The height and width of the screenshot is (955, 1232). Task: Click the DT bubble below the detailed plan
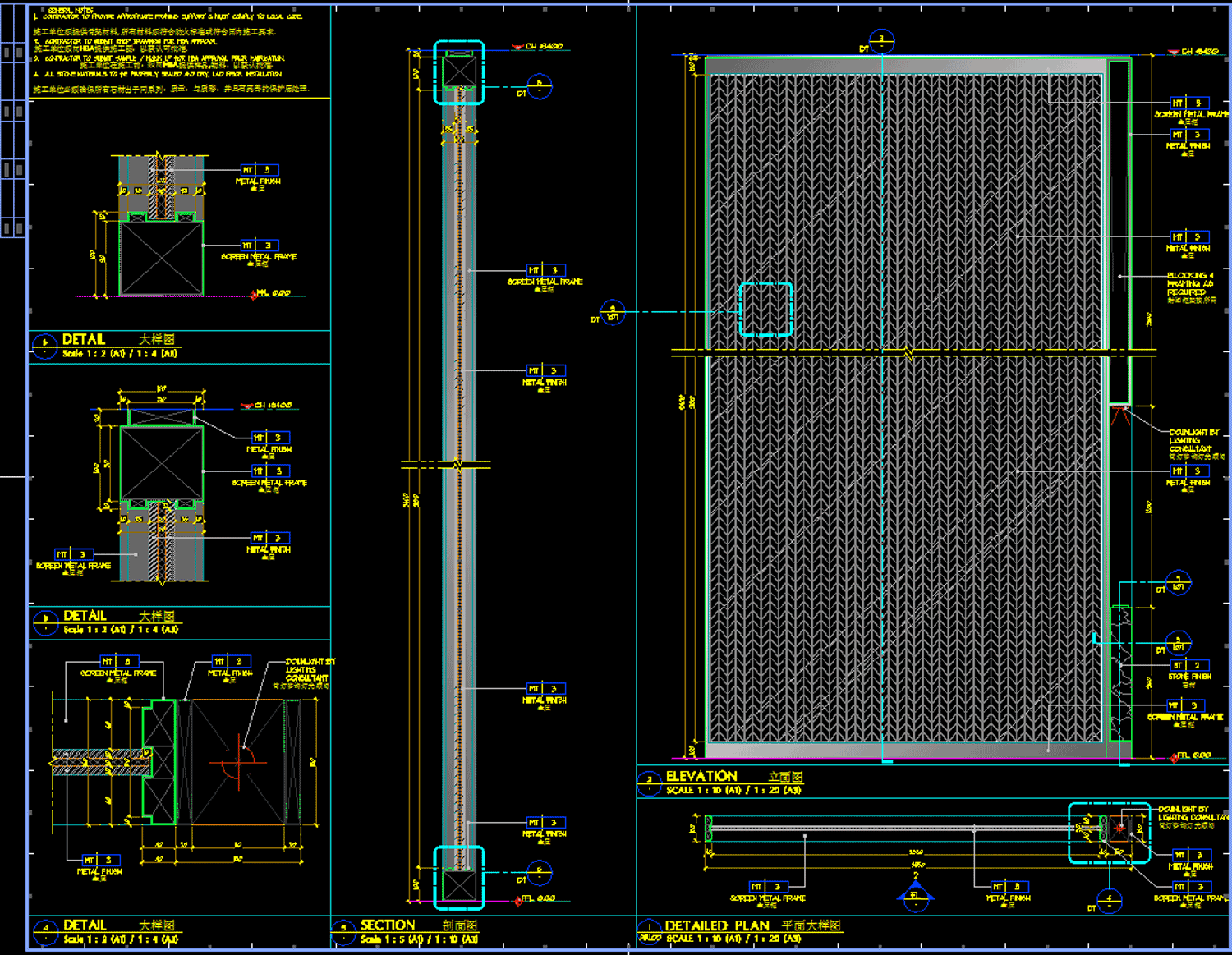tap(1109, 900)
